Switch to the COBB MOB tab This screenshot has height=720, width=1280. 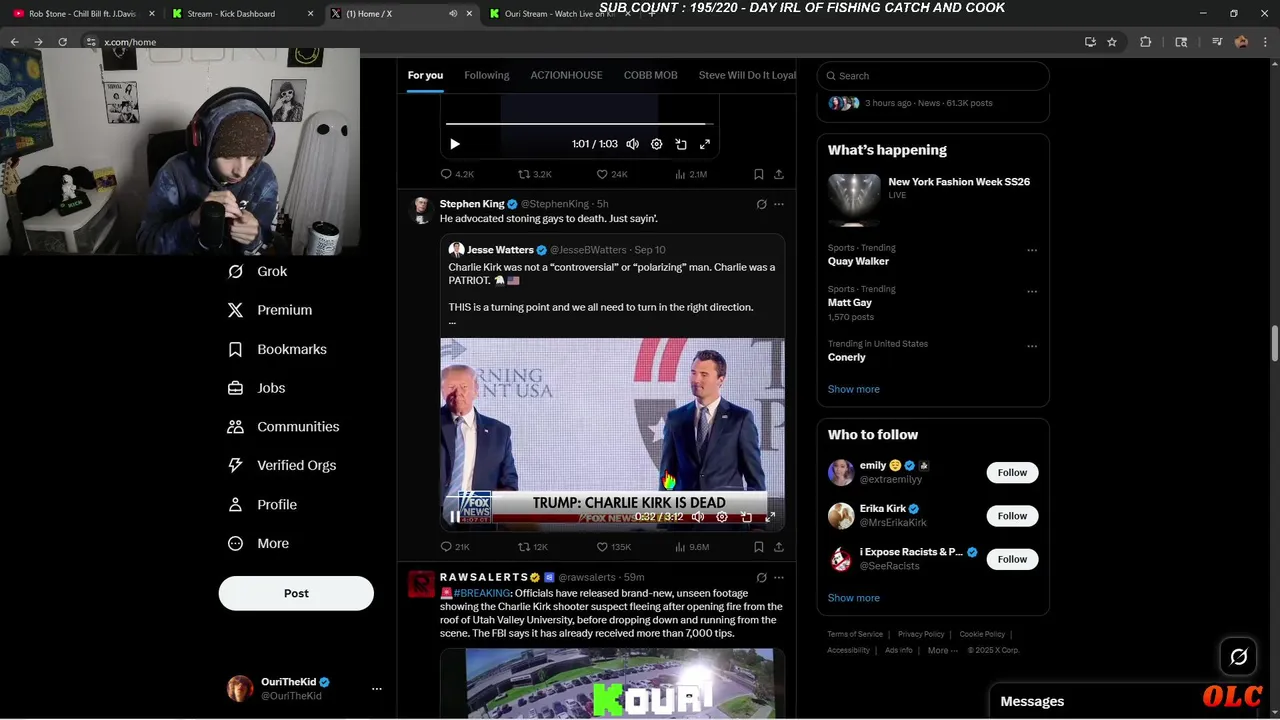650,75
